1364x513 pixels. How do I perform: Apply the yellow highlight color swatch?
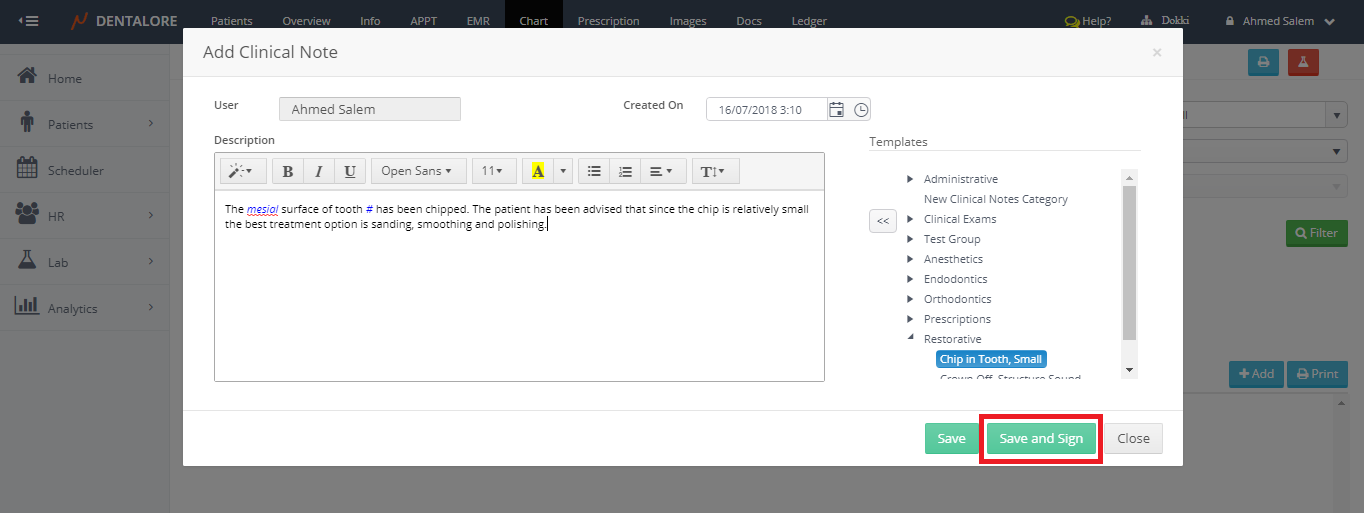(538, 171)
